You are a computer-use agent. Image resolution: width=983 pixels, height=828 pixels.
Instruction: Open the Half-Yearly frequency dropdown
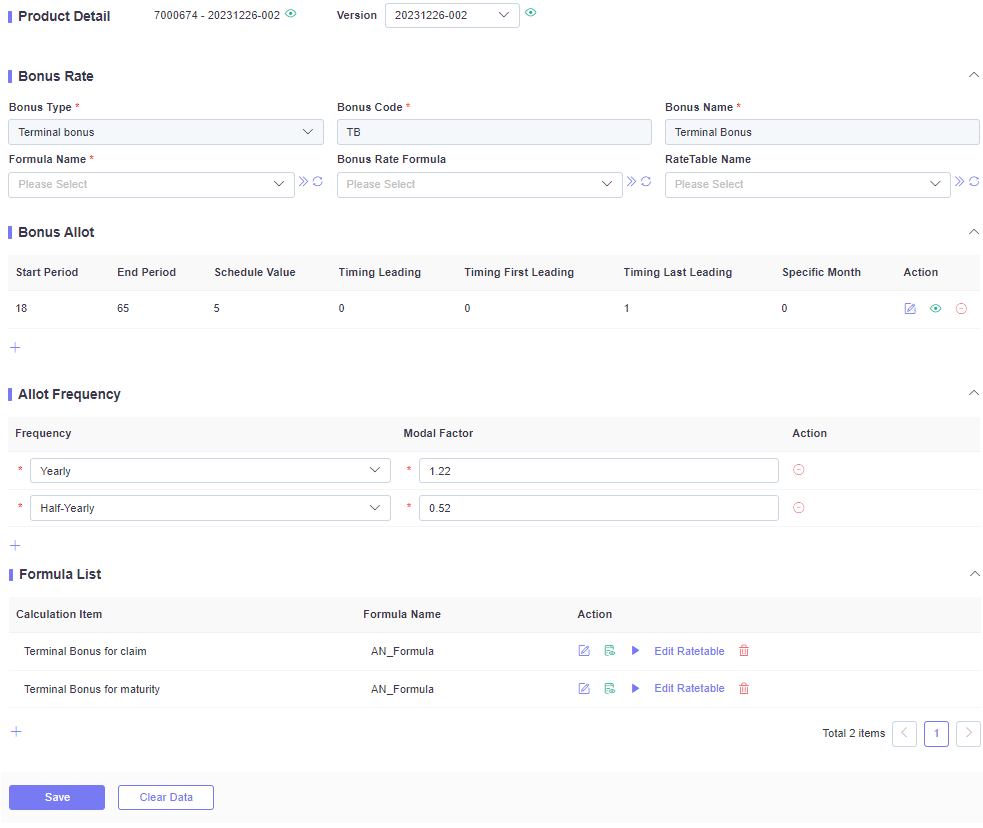210,508
